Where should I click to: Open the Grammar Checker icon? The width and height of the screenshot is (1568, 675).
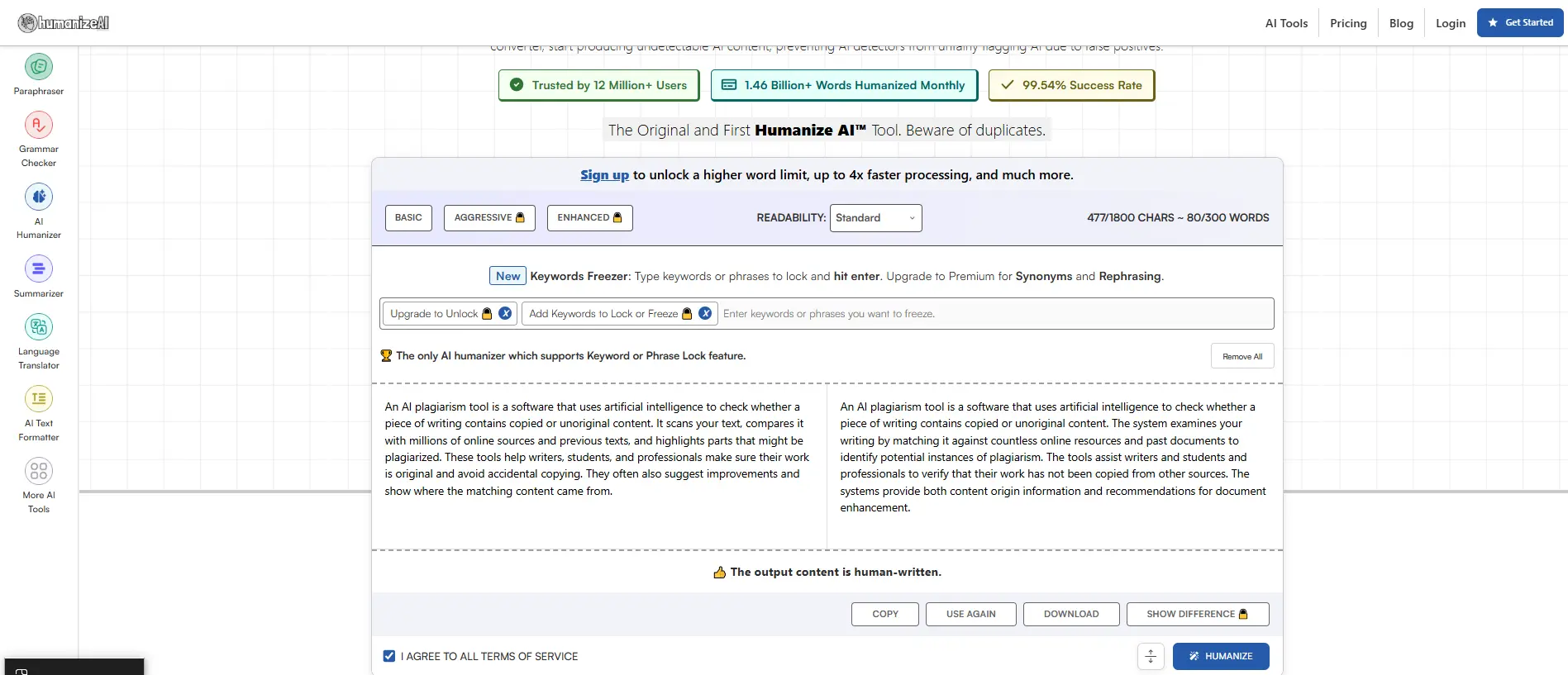click(39, 125)
